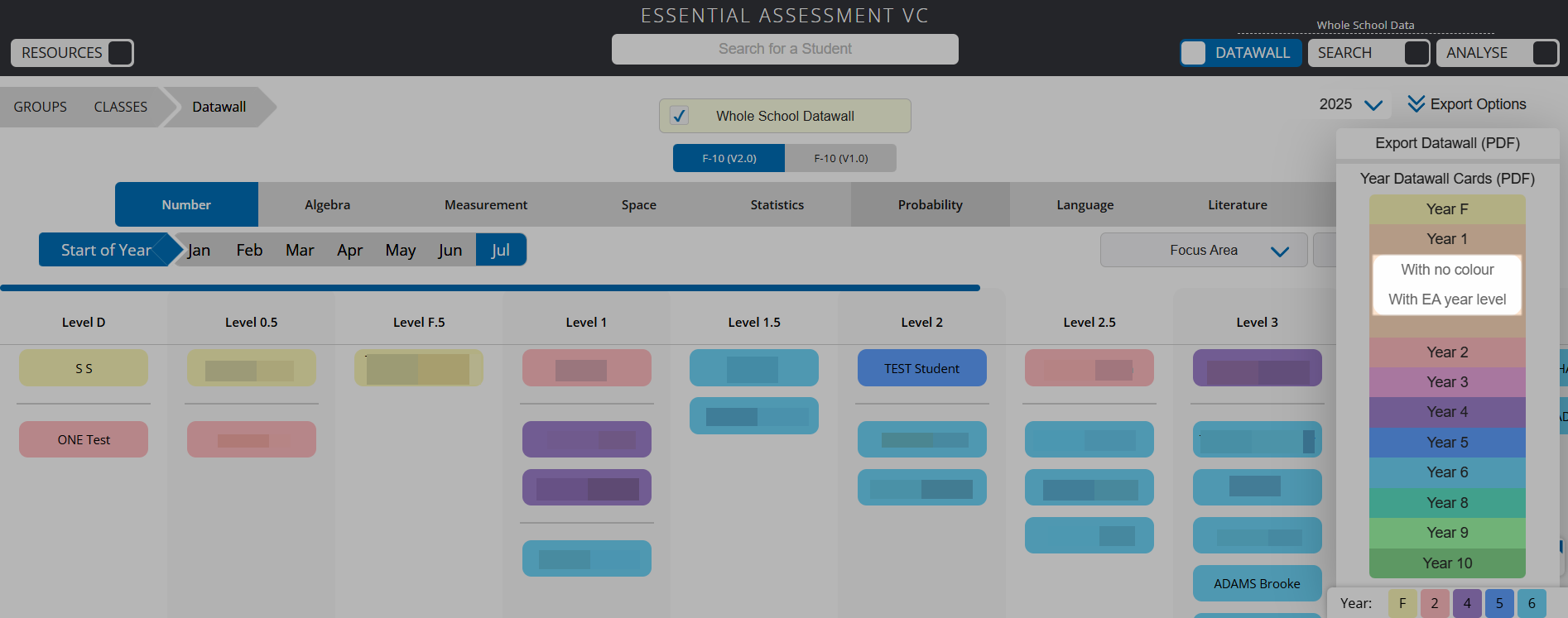Toggle the ANALYSE switch box
Image resolution: width=1568 pixels, height=618 pixels.
(1545, 53)
